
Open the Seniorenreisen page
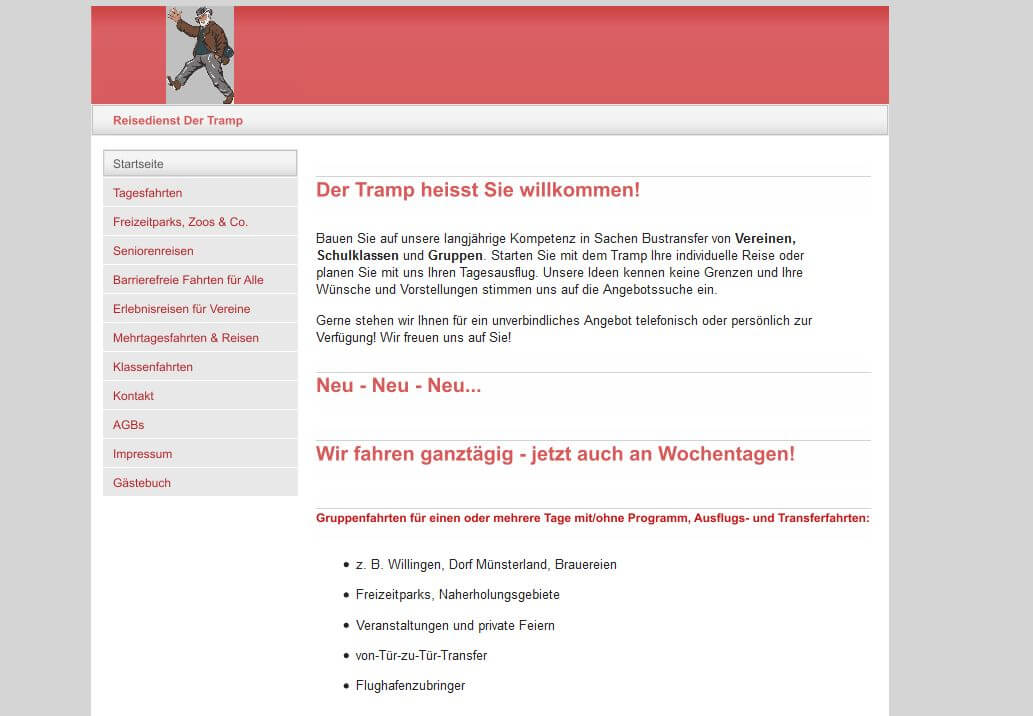[200, 251]
